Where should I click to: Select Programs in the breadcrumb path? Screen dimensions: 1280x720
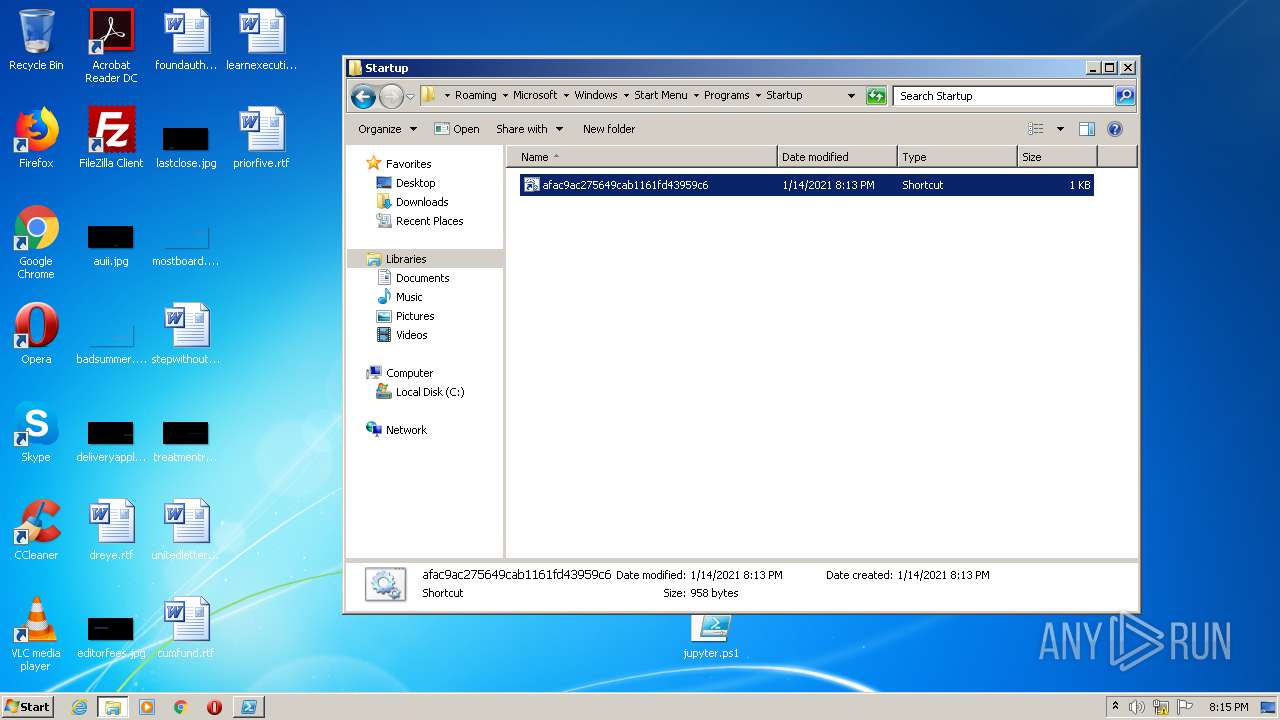tap(726, 96)
